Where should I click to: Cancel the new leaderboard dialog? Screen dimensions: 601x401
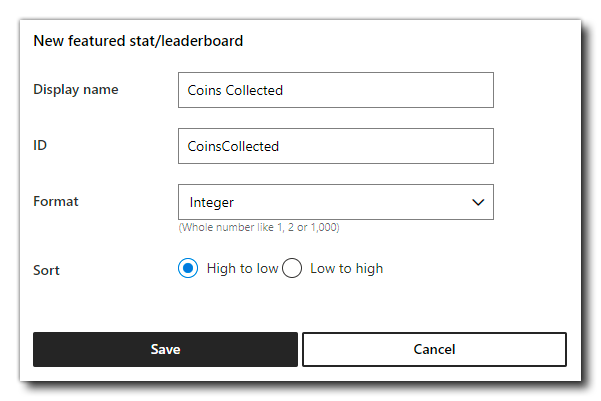coord(434,349)
